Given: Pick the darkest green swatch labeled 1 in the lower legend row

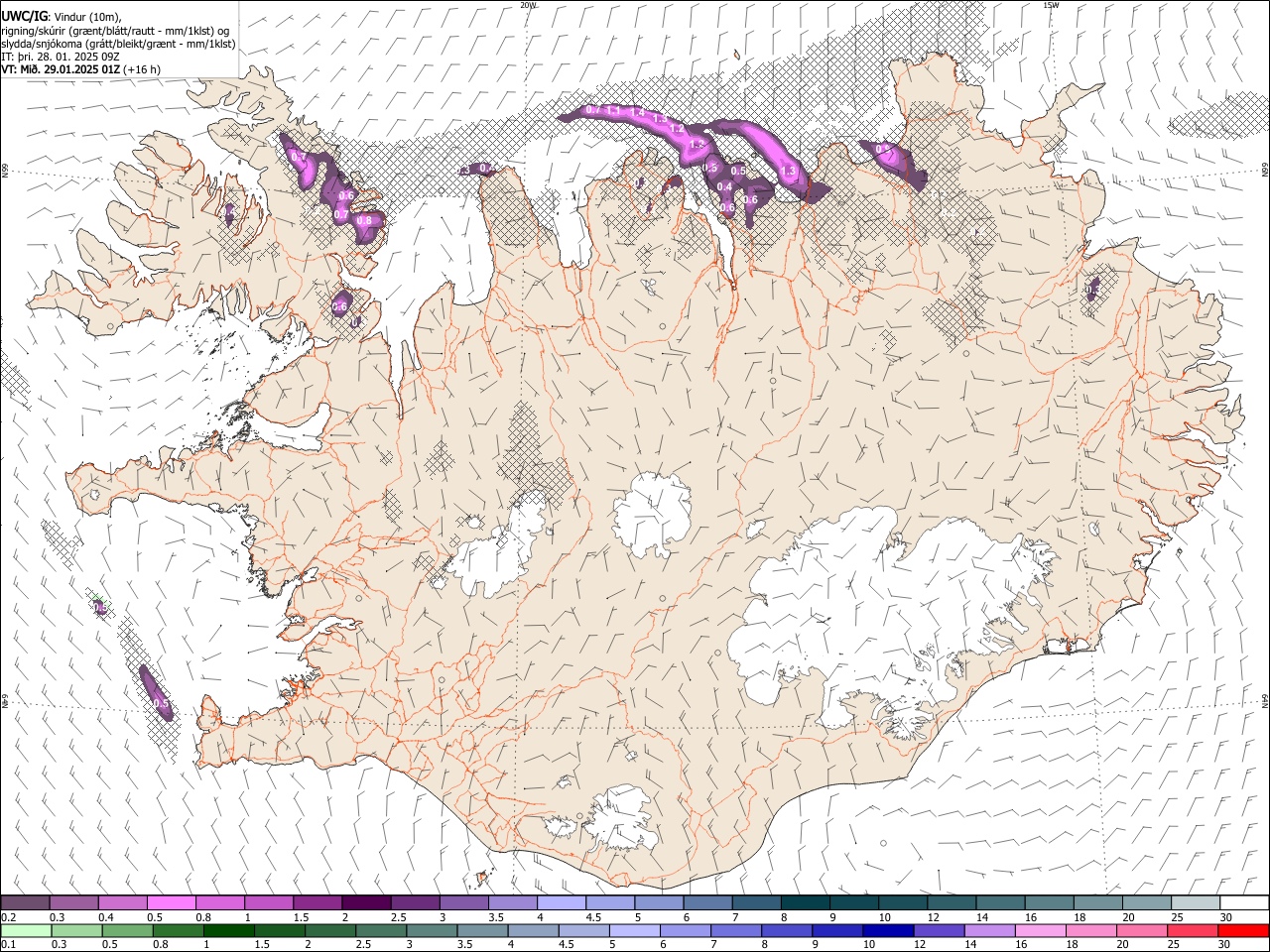Looking at the screenshot, I should [x=228, y=931].
